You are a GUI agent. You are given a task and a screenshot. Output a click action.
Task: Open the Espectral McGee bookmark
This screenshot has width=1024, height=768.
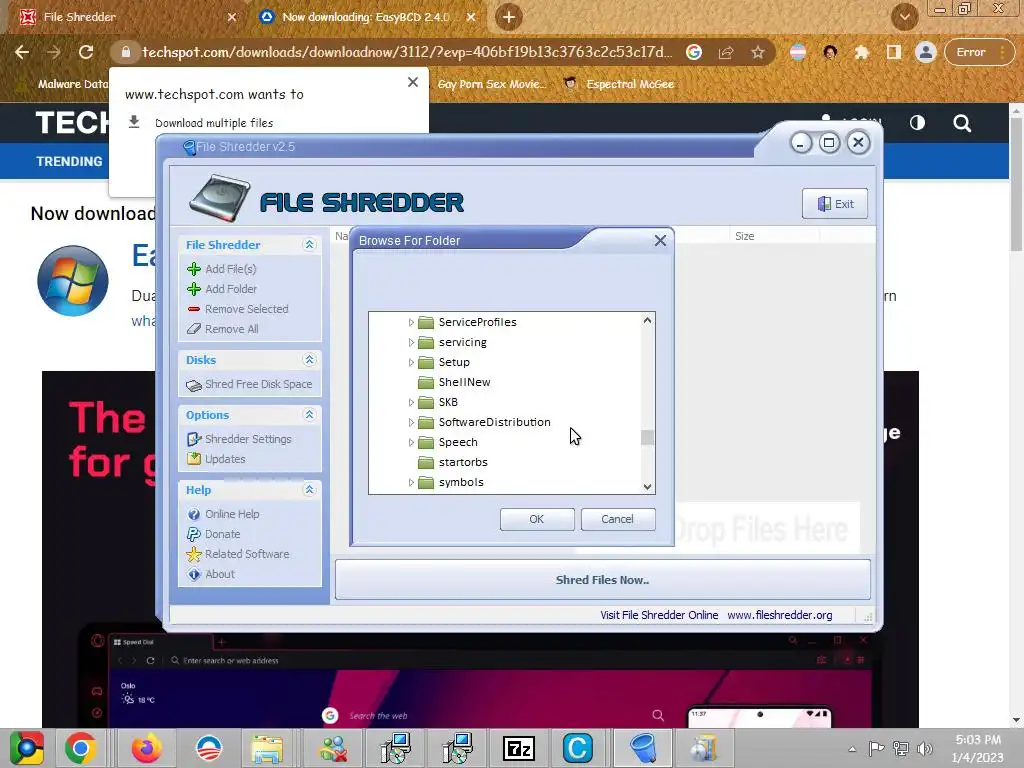click(x=618, y=84)
